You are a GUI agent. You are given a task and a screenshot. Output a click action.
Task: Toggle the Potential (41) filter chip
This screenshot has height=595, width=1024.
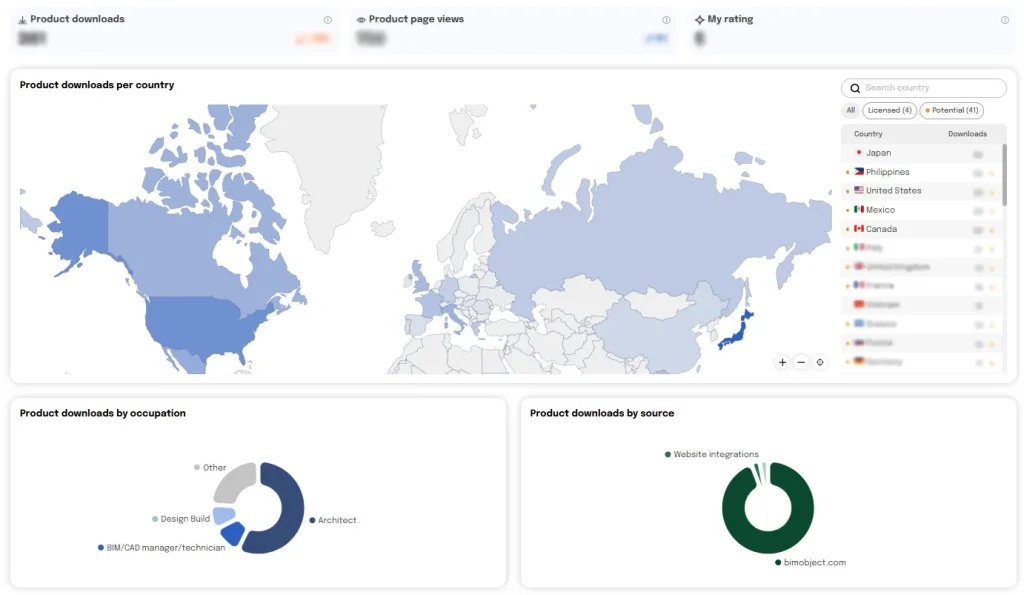951,110
